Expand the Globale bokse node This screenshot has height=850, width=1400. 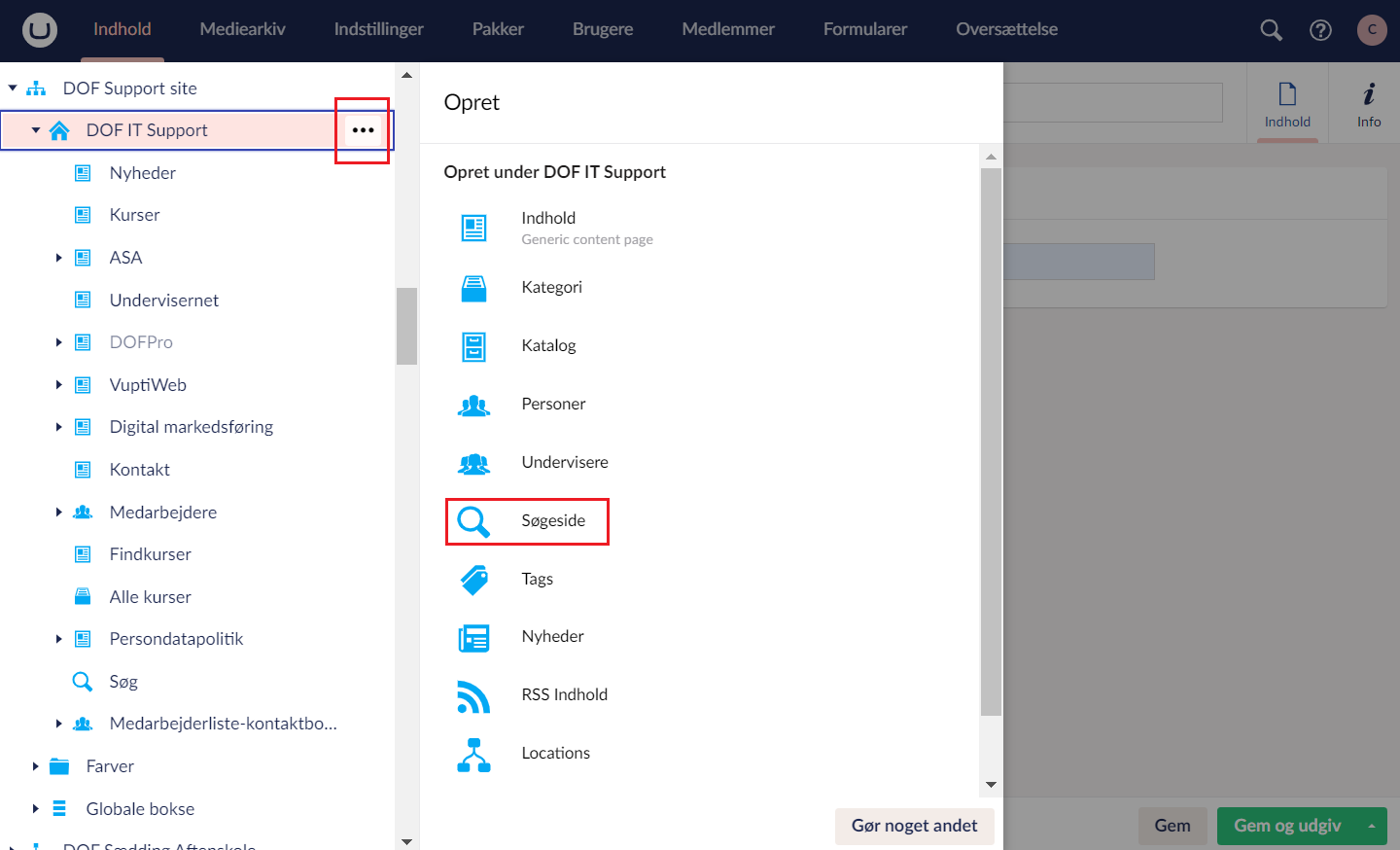pyautogui.click(x=36, y=809)
